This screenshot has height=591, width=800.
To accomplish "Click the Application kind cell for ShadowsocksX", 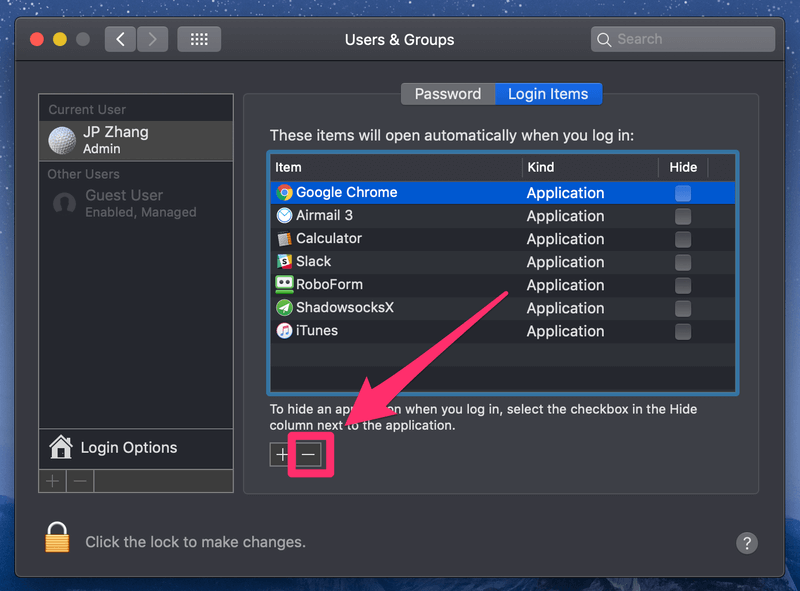I will pos(565,308).
